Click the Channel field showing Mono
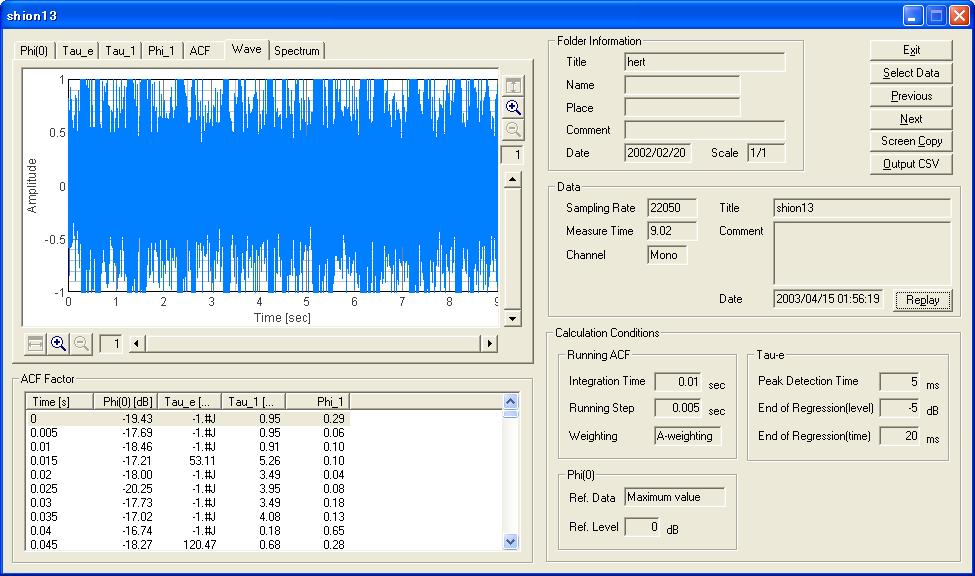975x576 pixels. 667,255
